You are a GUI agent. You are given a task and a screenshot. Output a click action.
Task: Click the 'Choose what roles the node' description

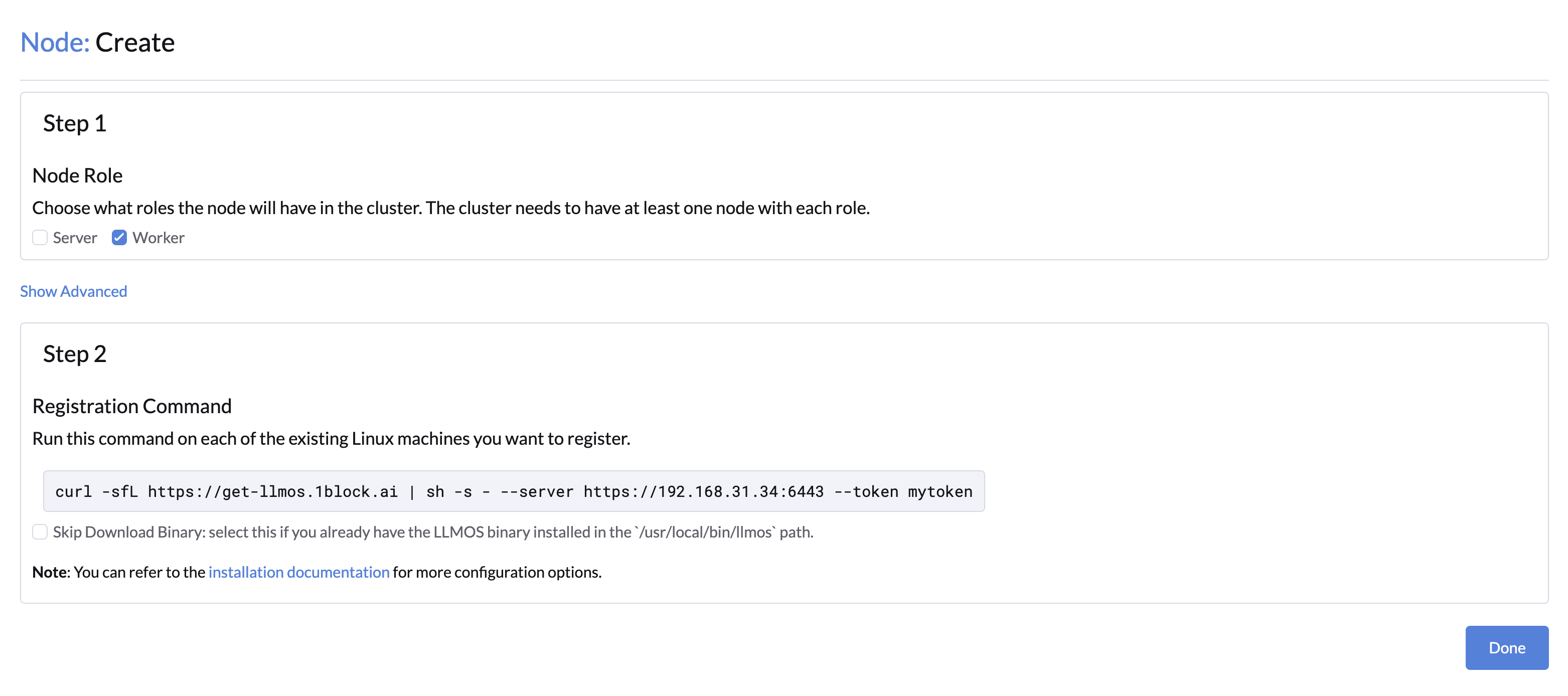(451, 208)
